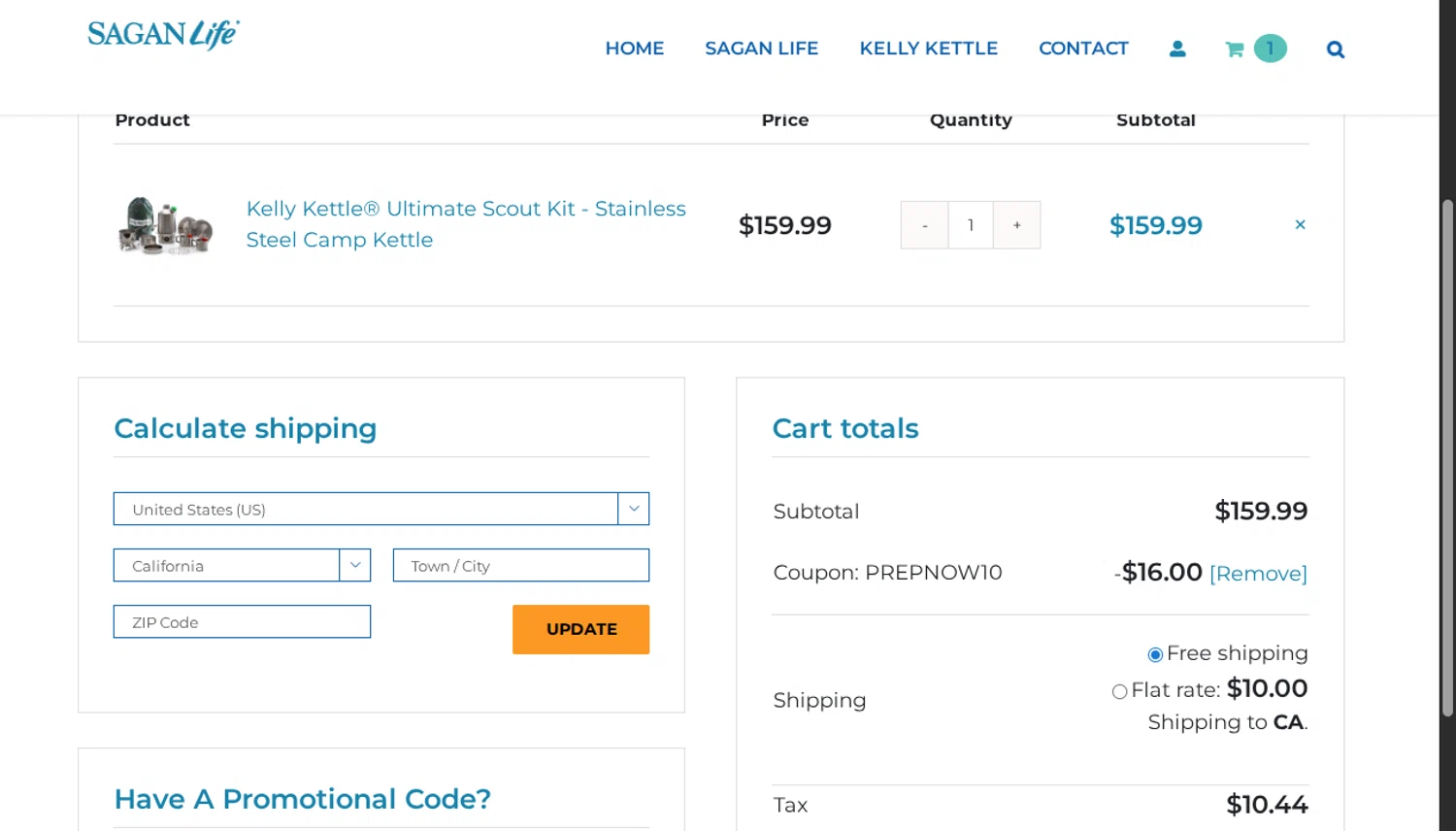Click the ZIP Code field
1456x831 pixels.
pos(242,621)
